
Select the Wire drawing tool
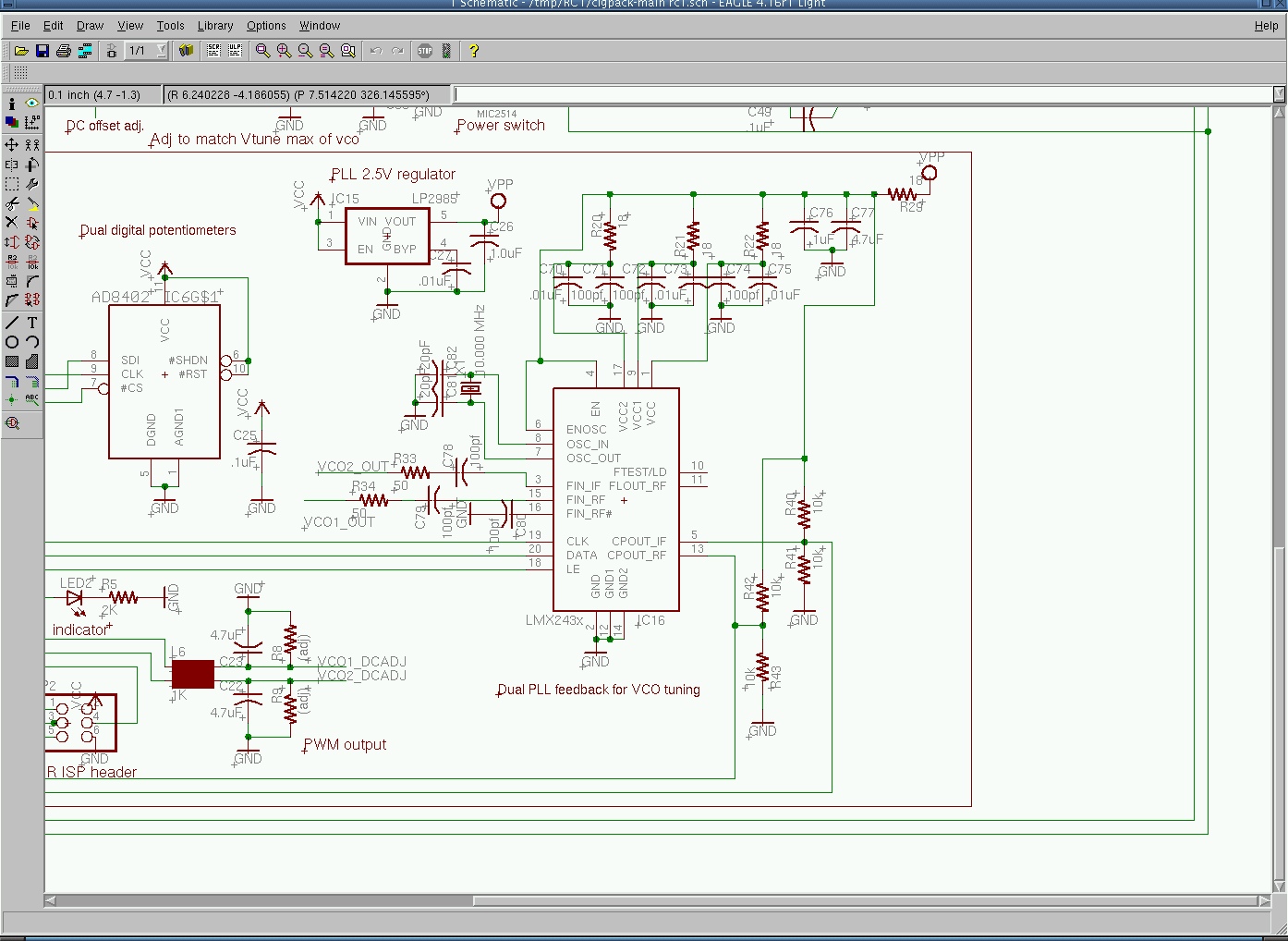(x=12, y=323)
